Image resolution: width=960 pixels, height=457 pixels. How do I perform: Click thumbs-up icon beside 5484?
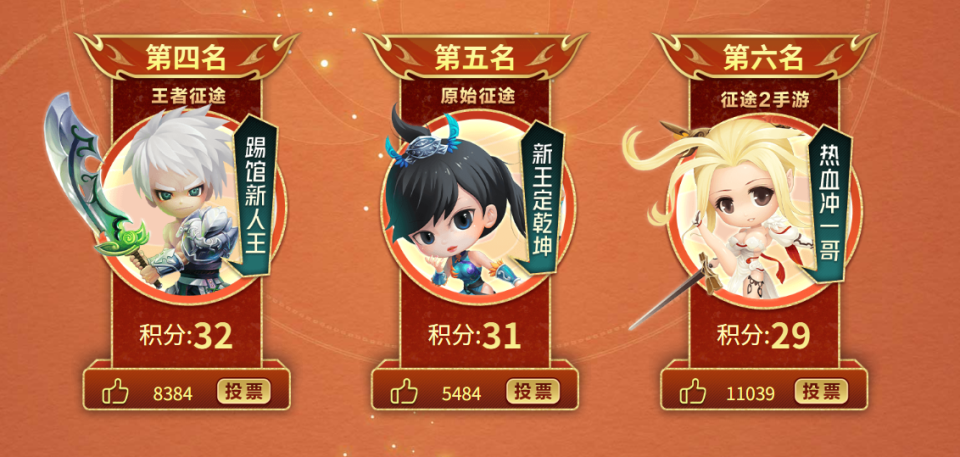(x=404, y=391)
